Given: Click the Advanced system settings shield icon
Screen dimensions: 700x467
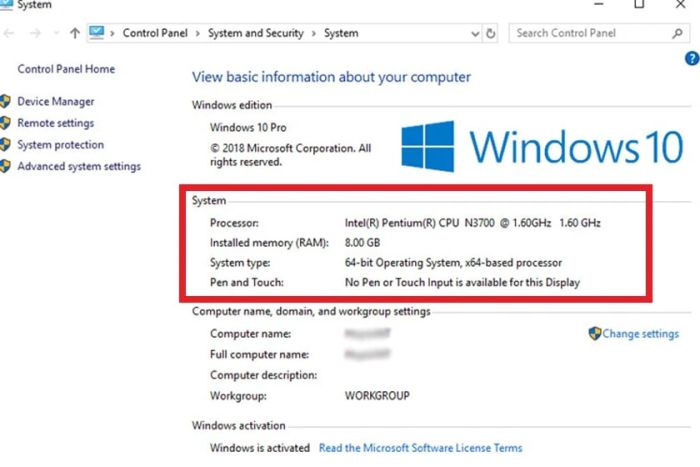Looking at the screenshot, I should click(5, 167).
